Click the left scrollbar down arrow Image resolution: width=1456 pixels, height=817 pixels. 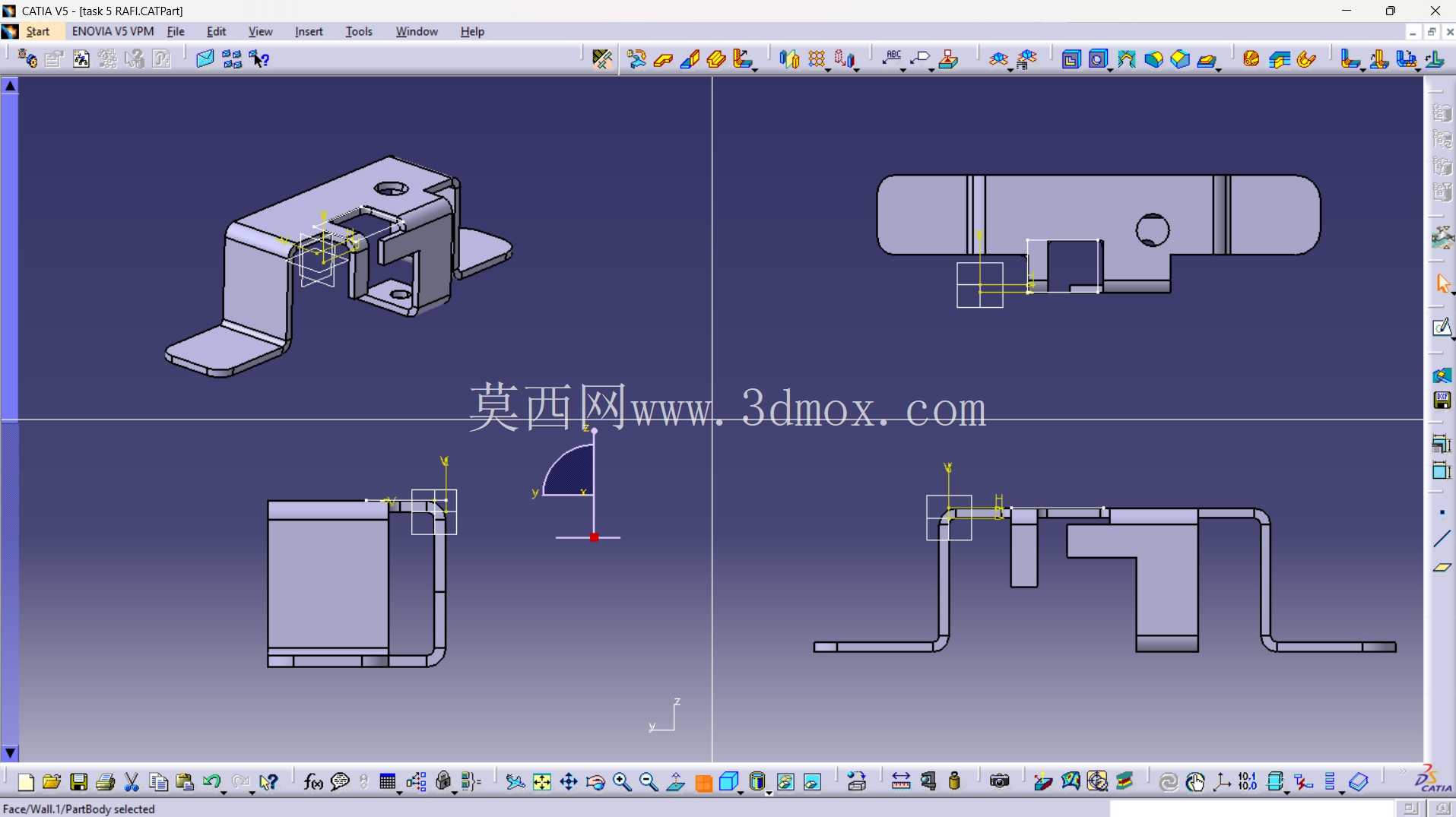(x=10, y=753)
